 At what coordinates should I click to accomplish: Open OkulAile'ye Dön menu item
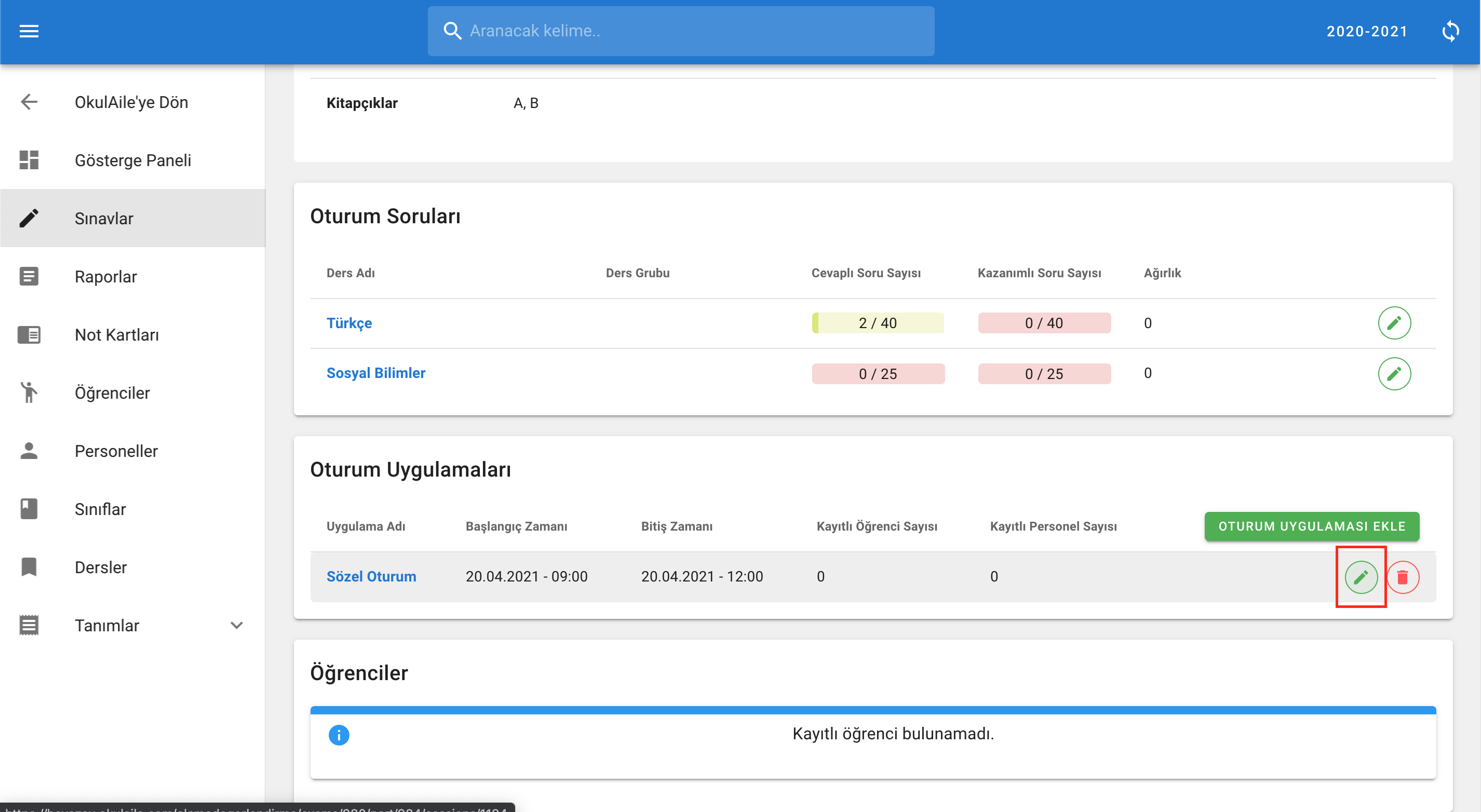click(x=132, y=102)
